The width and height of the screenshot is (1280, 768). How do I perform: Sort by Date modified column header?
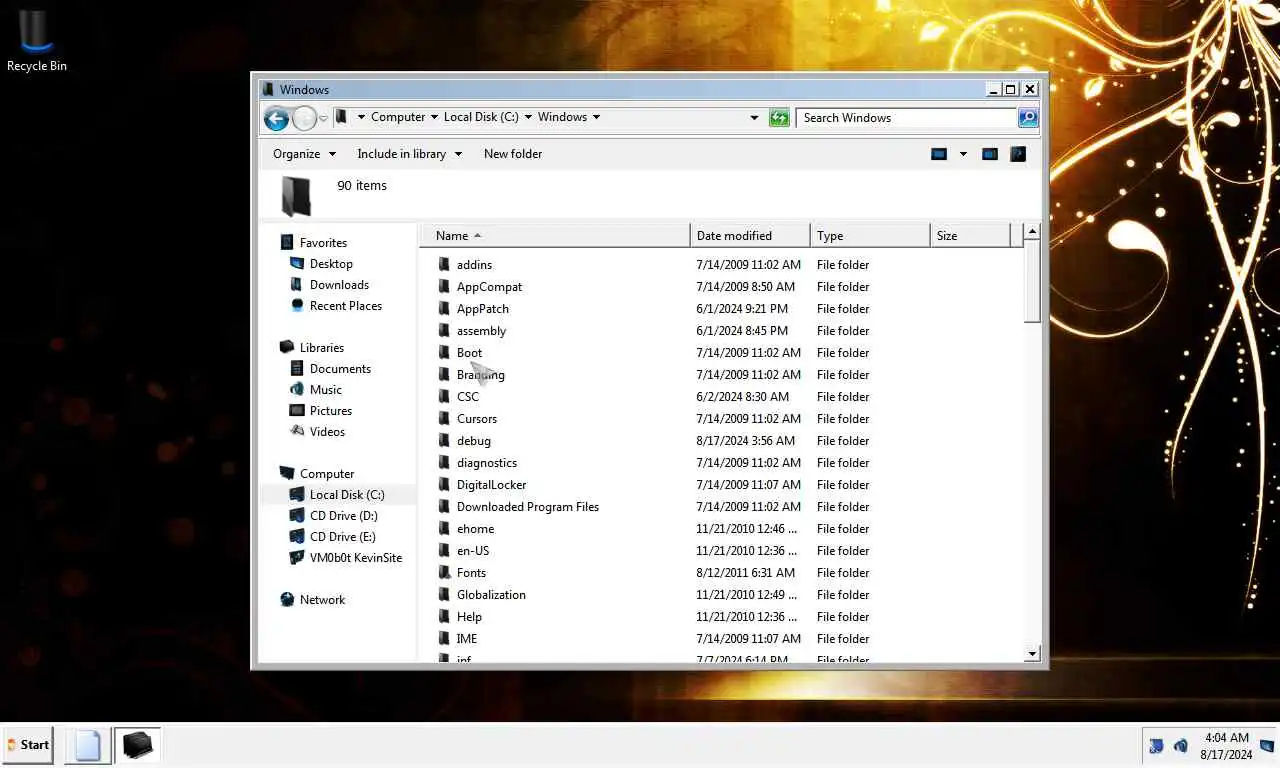click(x=750, y=236)
